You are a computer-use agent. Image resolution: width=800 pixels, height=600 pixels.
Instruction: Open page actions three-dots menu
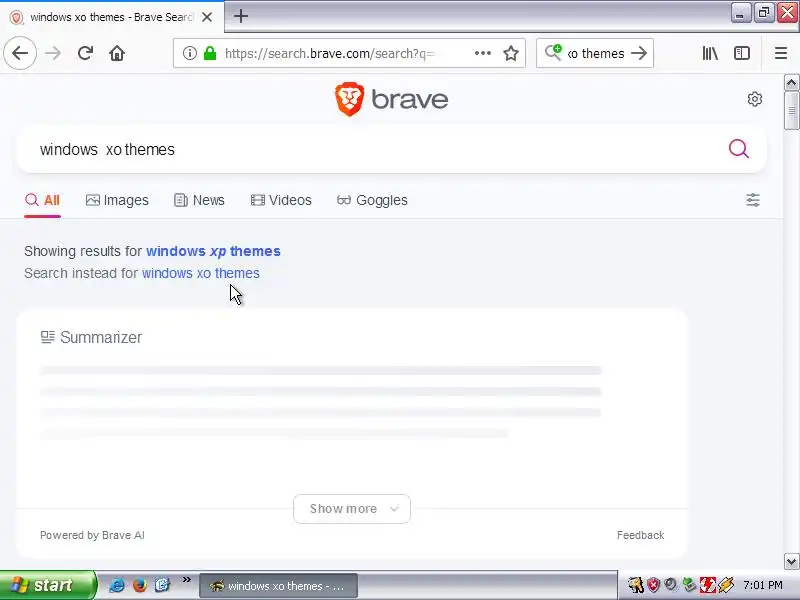point(482,53)
